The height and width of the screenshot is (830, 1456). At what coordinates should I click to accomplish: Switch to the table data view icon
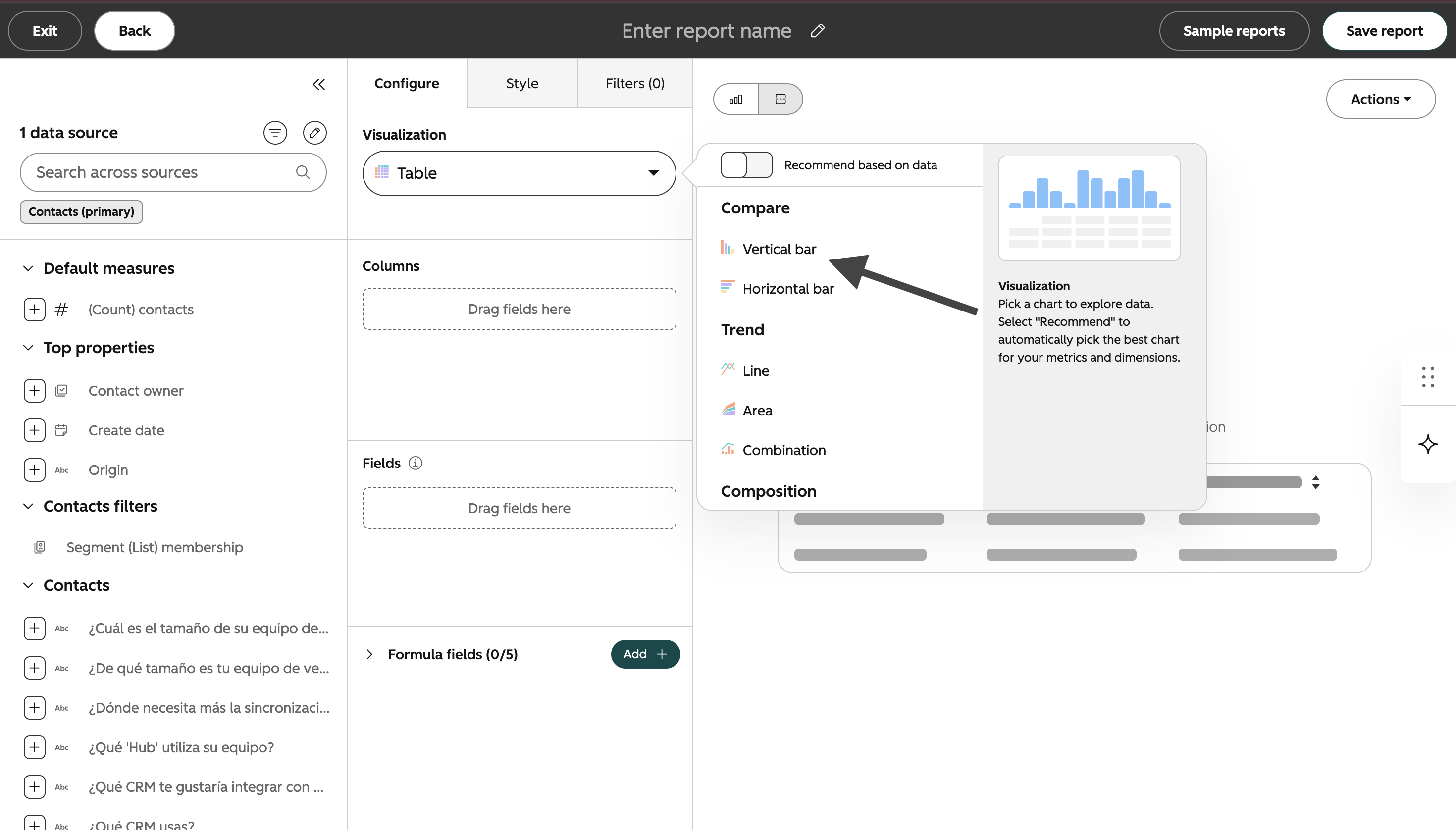pos(780,99)
